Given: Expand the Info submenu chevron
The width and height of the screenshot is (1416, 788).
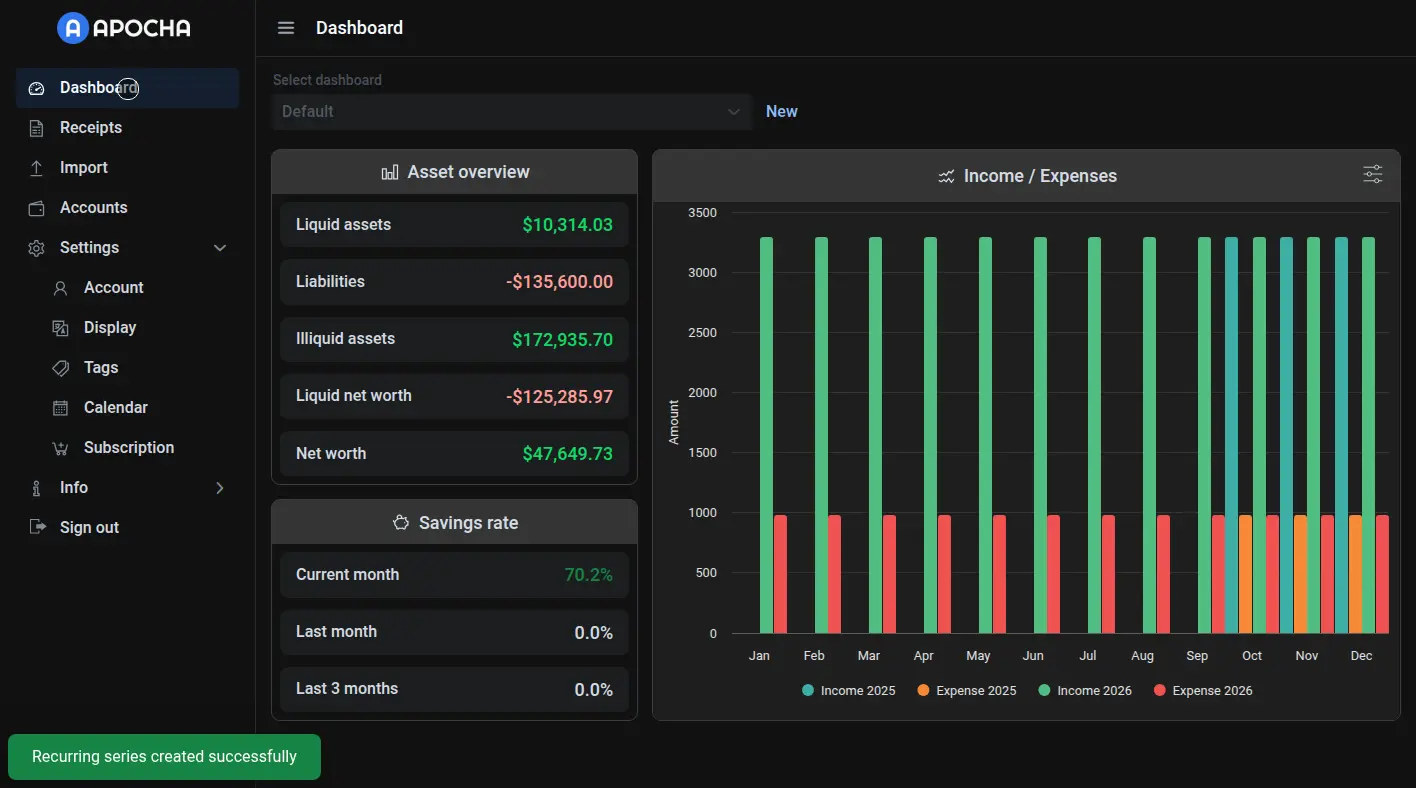Looking at the screenshot, I should click(220, 488).
